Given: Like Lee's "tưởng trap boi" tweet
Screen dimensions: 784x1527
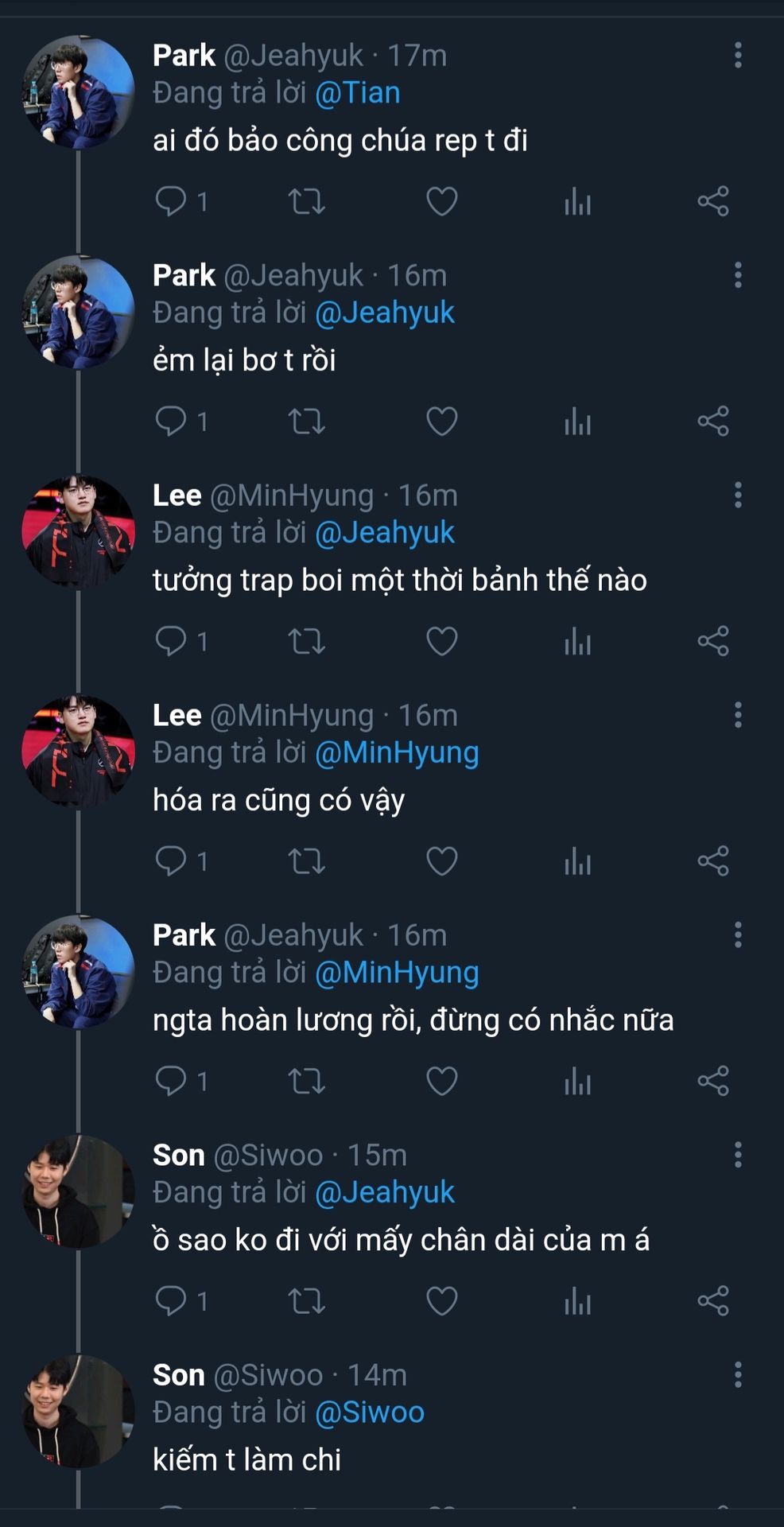Looking at the screenshot, I should click(442, 641).
